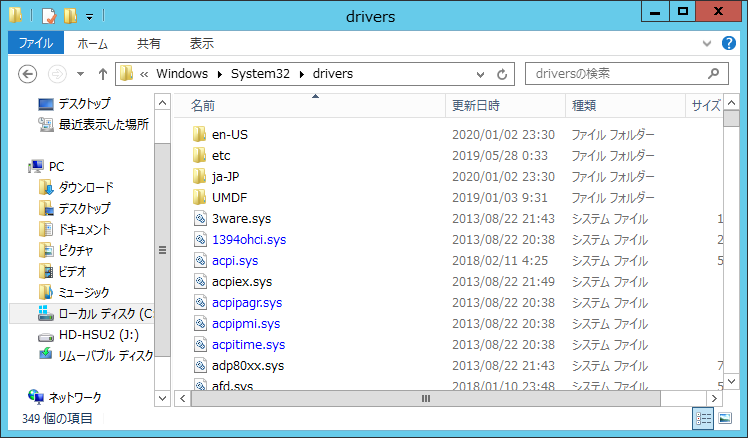This screenshot has width=748, height=438.
Task: Open ドキュメント in navigation pane
Action: pos(84,229)
